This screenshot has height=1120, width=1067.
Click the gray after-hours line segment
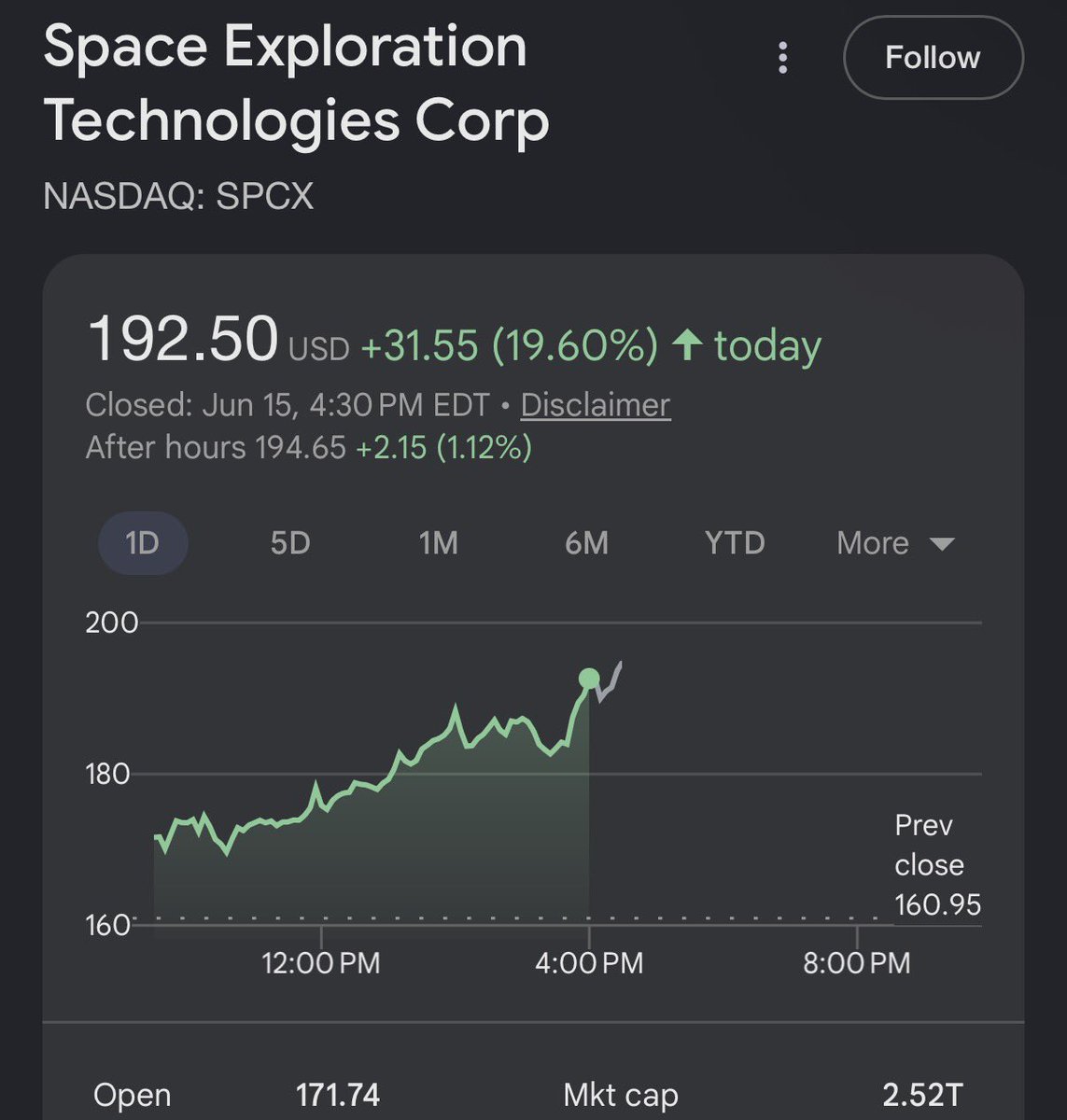(609, 682)
